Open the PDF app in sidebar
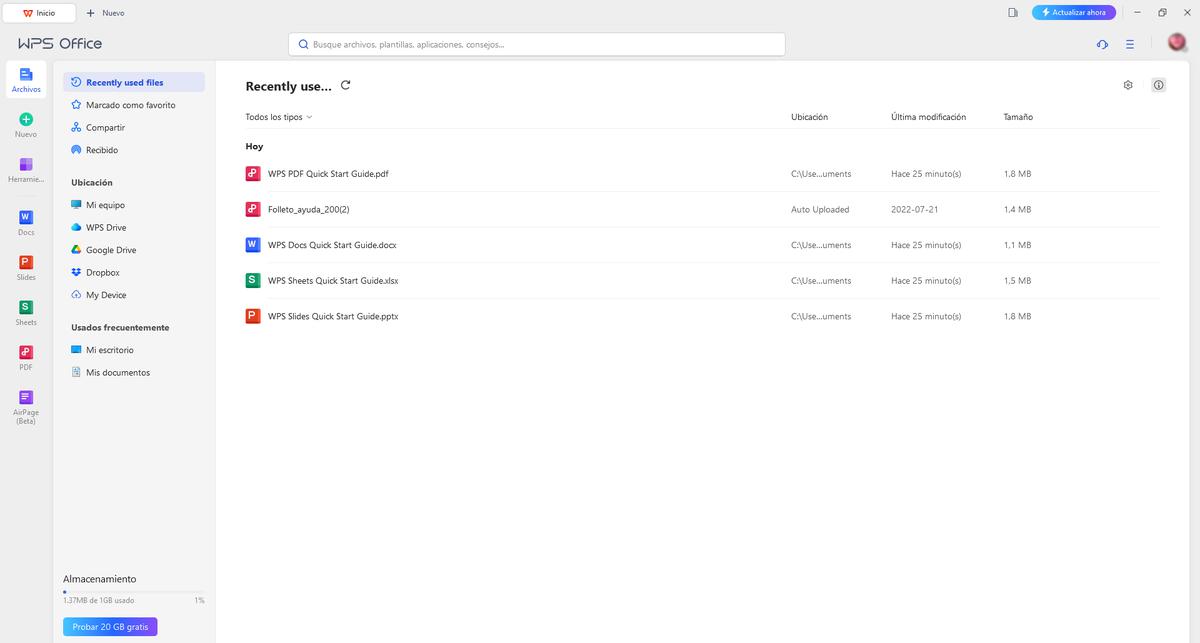 pyautogui.click(x=26, y=353)
